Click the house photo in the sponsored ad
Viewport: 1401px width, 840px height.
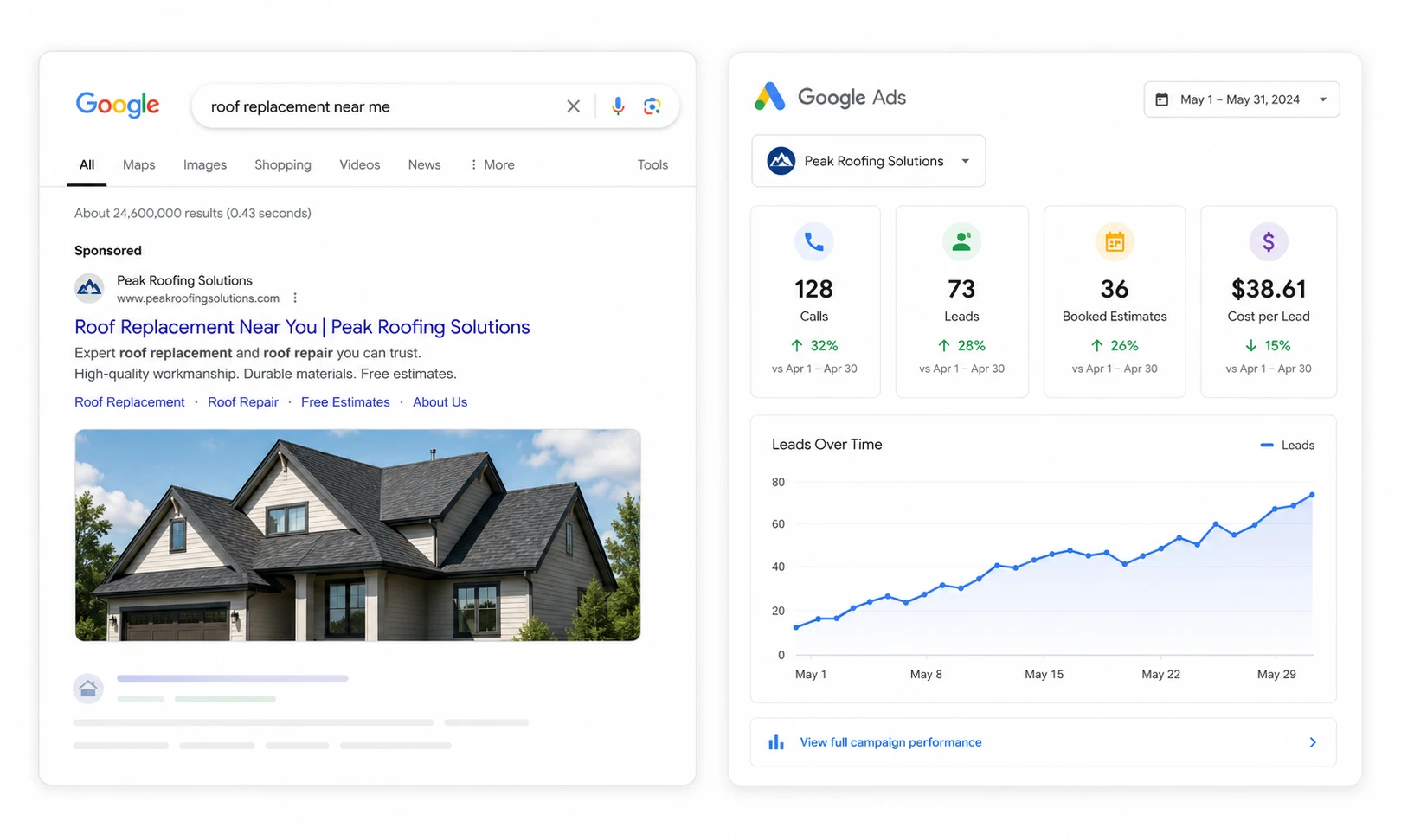[x=357, y=535]
